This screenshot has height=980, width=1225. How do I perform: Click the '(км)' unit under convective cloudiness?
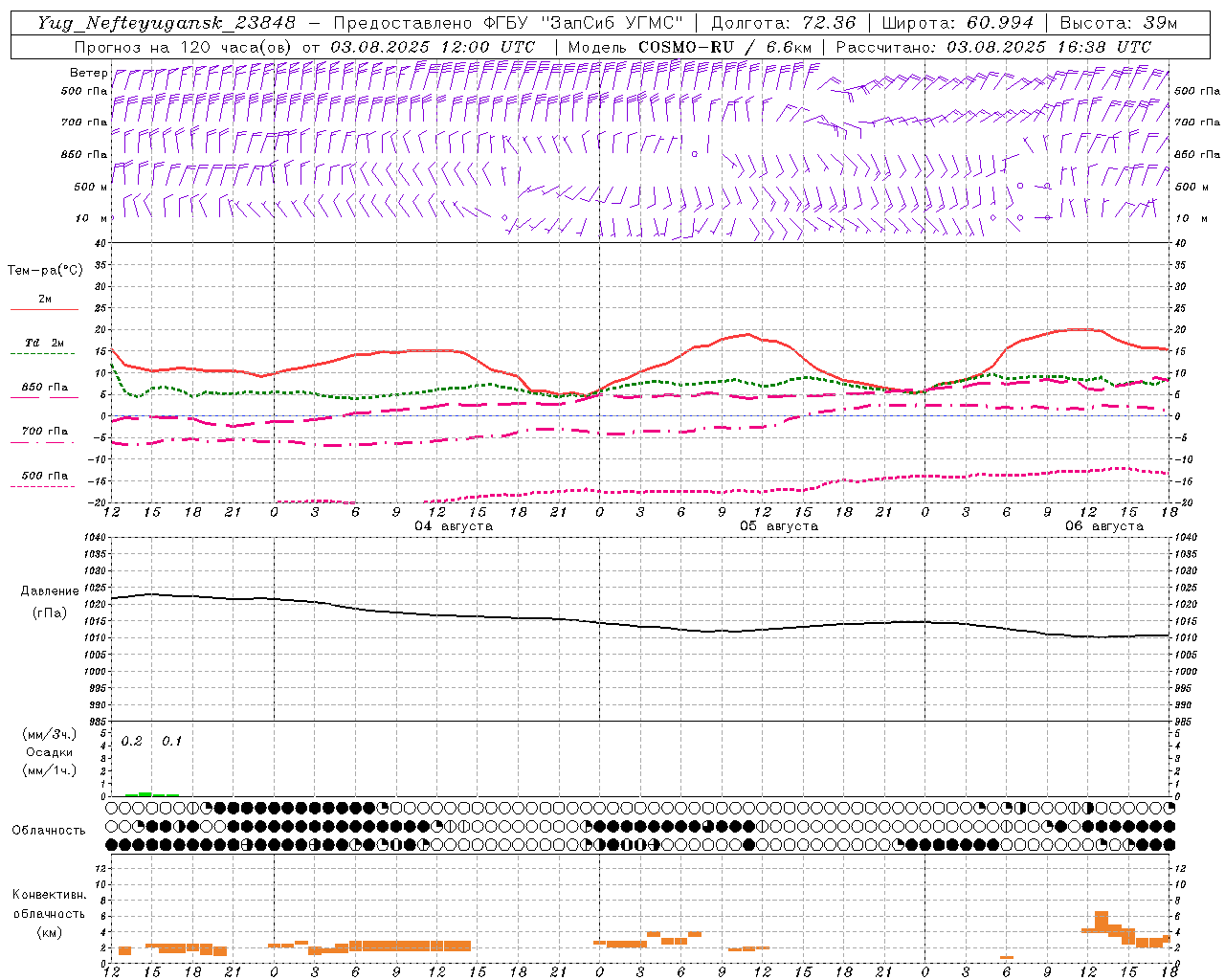tap(50, 932)
